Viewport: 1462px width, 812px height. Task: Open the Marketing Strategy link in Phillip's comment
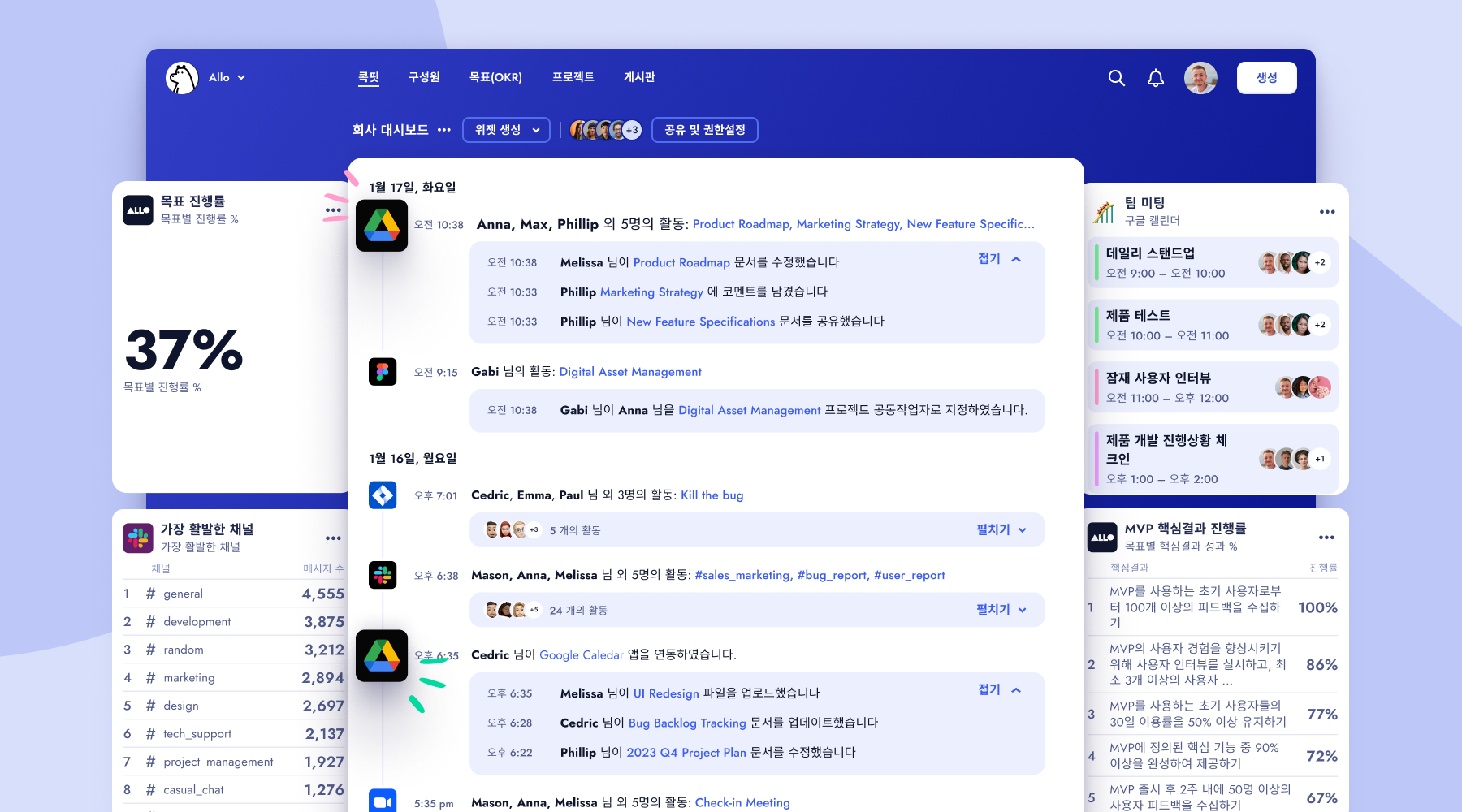click(x=651, y=292)
